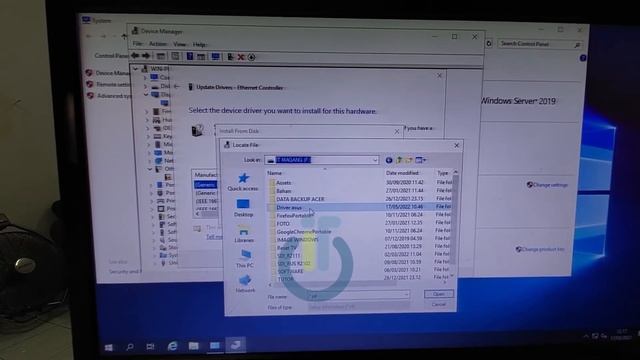Select the SOFTWARE folder
This screenshot has width=640, height=360.
[291, 271]
